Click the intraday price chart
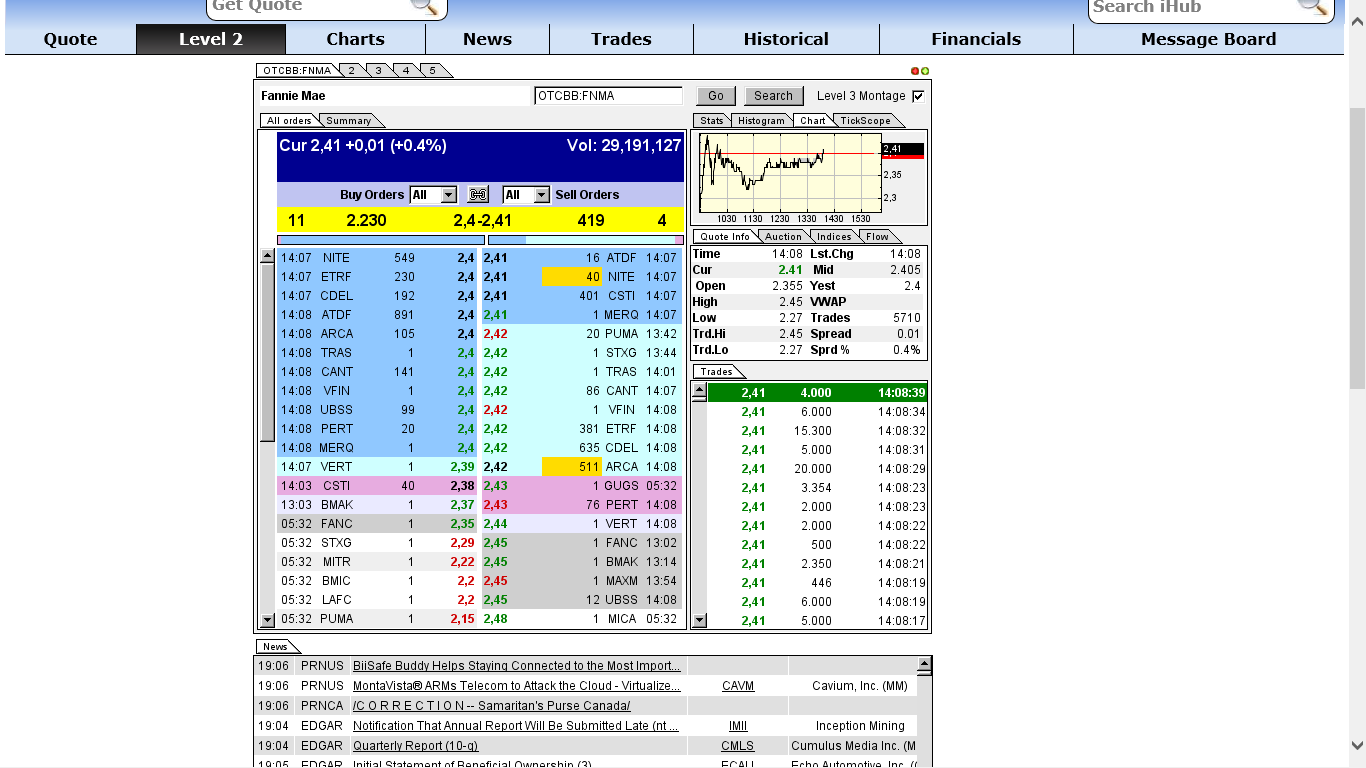The width and height of the screenshot is (1366, 768). 790,173
